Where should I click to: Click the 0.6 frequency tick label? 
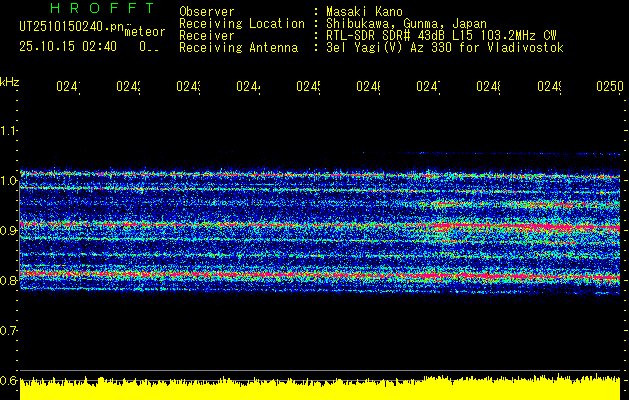[x=9, y=380]
